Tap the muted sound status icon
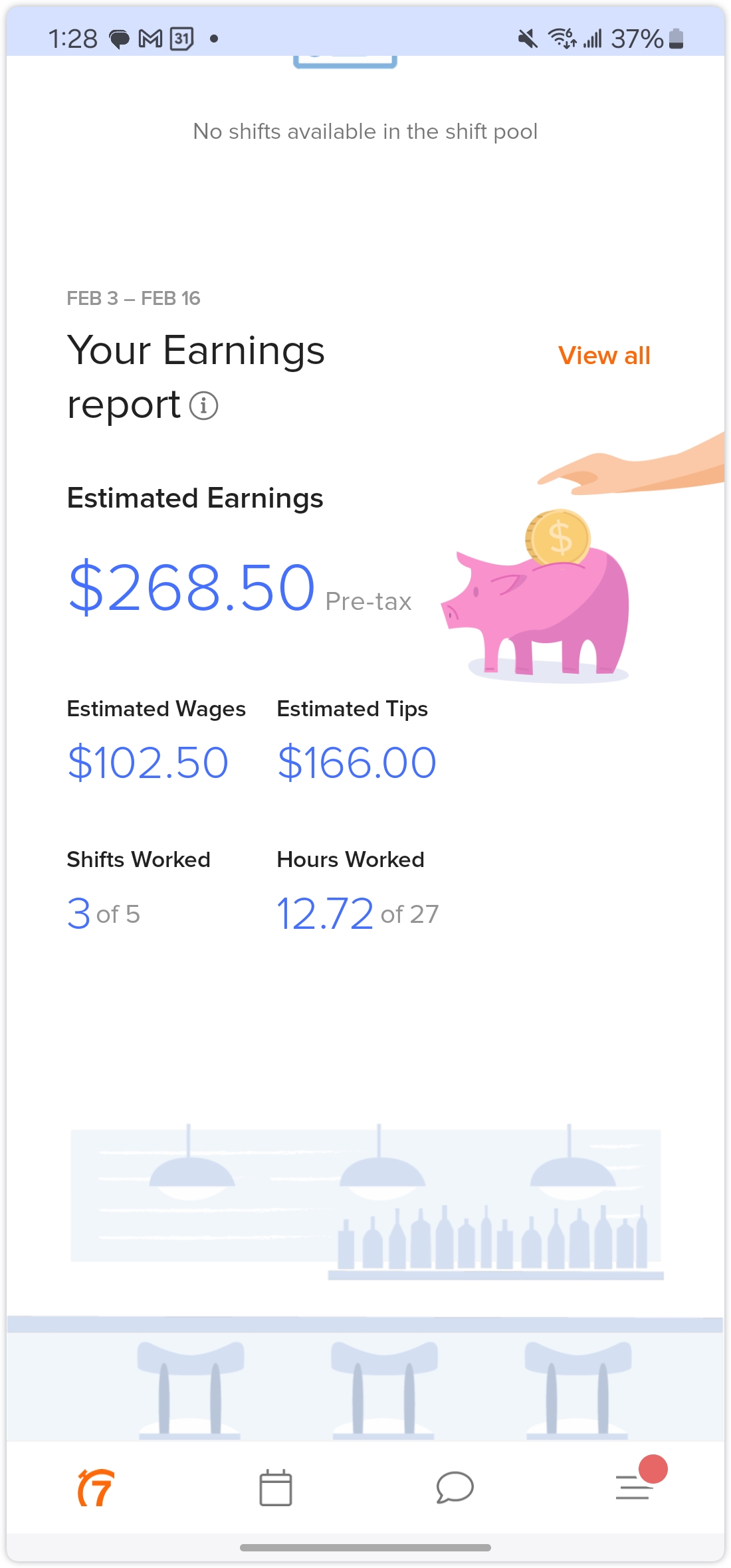731x1568 pixels. 528,39
